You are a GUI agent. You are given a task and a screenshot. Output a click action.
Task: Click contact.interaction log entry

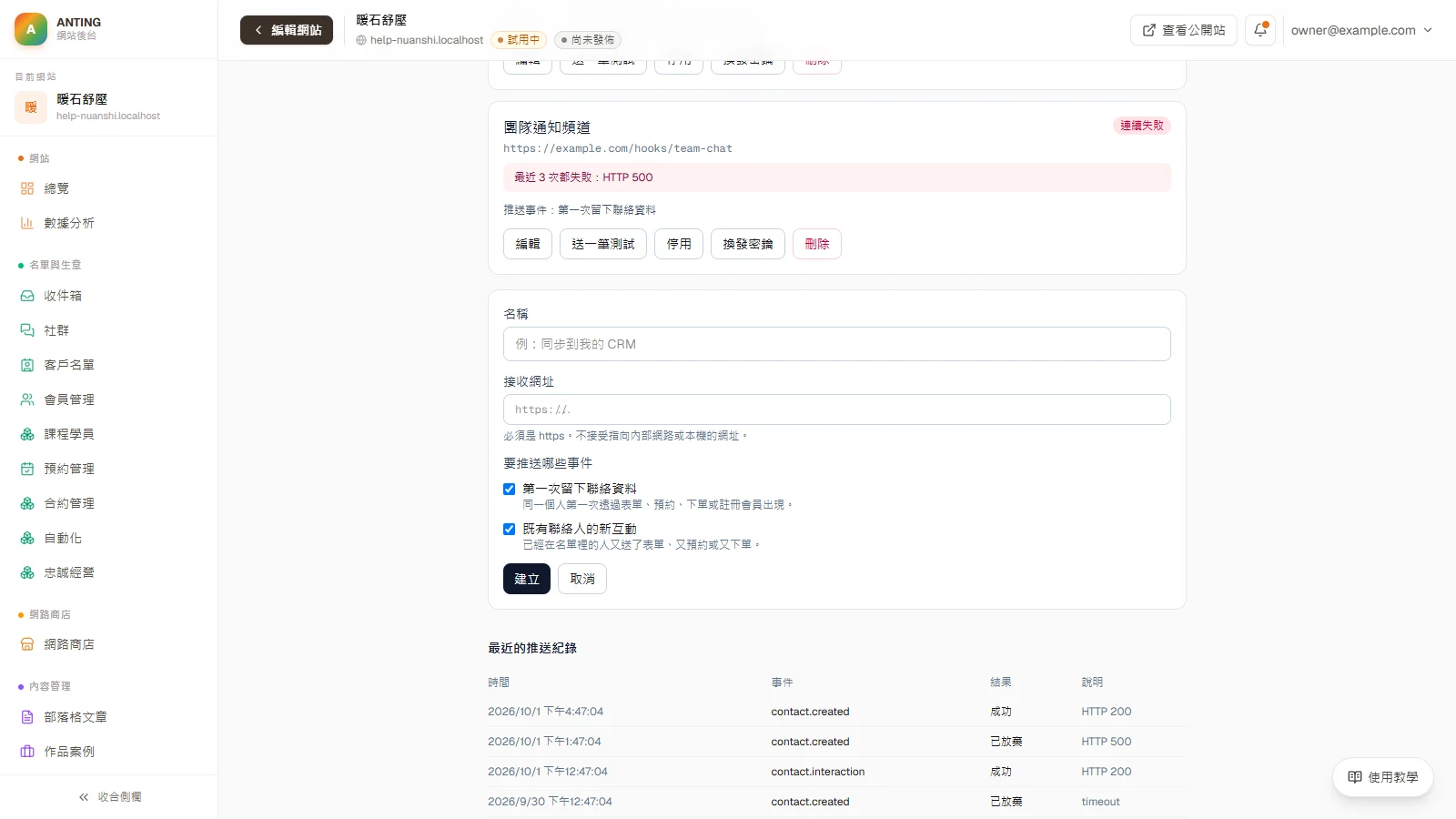[x=818, y=772]
